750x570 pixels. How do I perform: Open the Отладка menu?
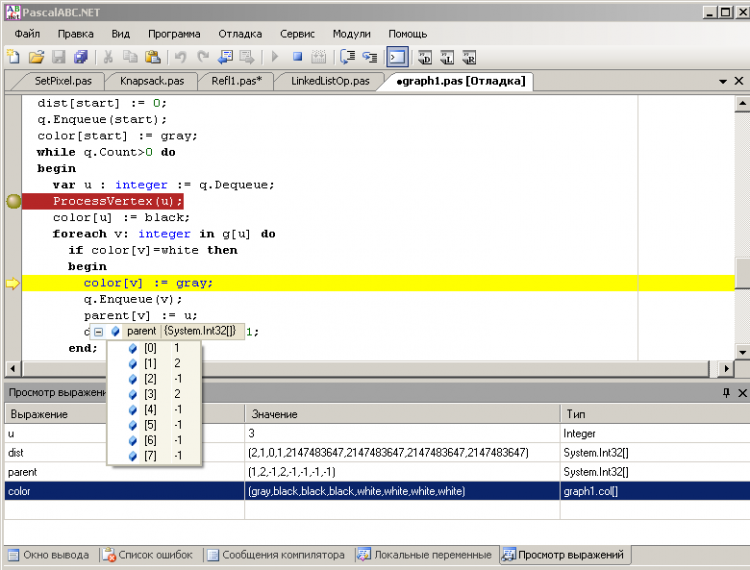click(240, 33)
